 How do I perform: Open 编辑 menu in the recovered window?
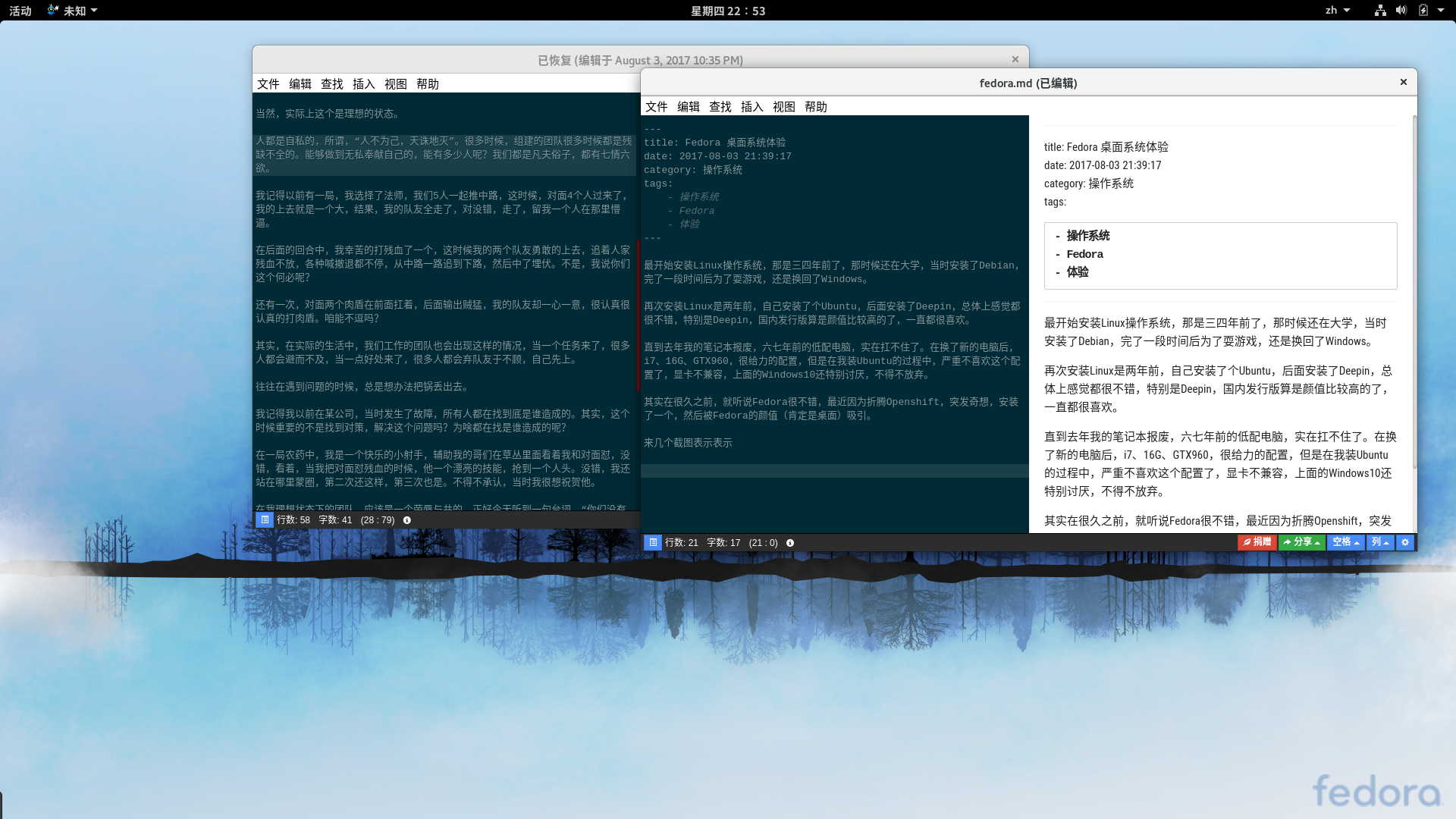pyautogui.click(x=300, y=84)
